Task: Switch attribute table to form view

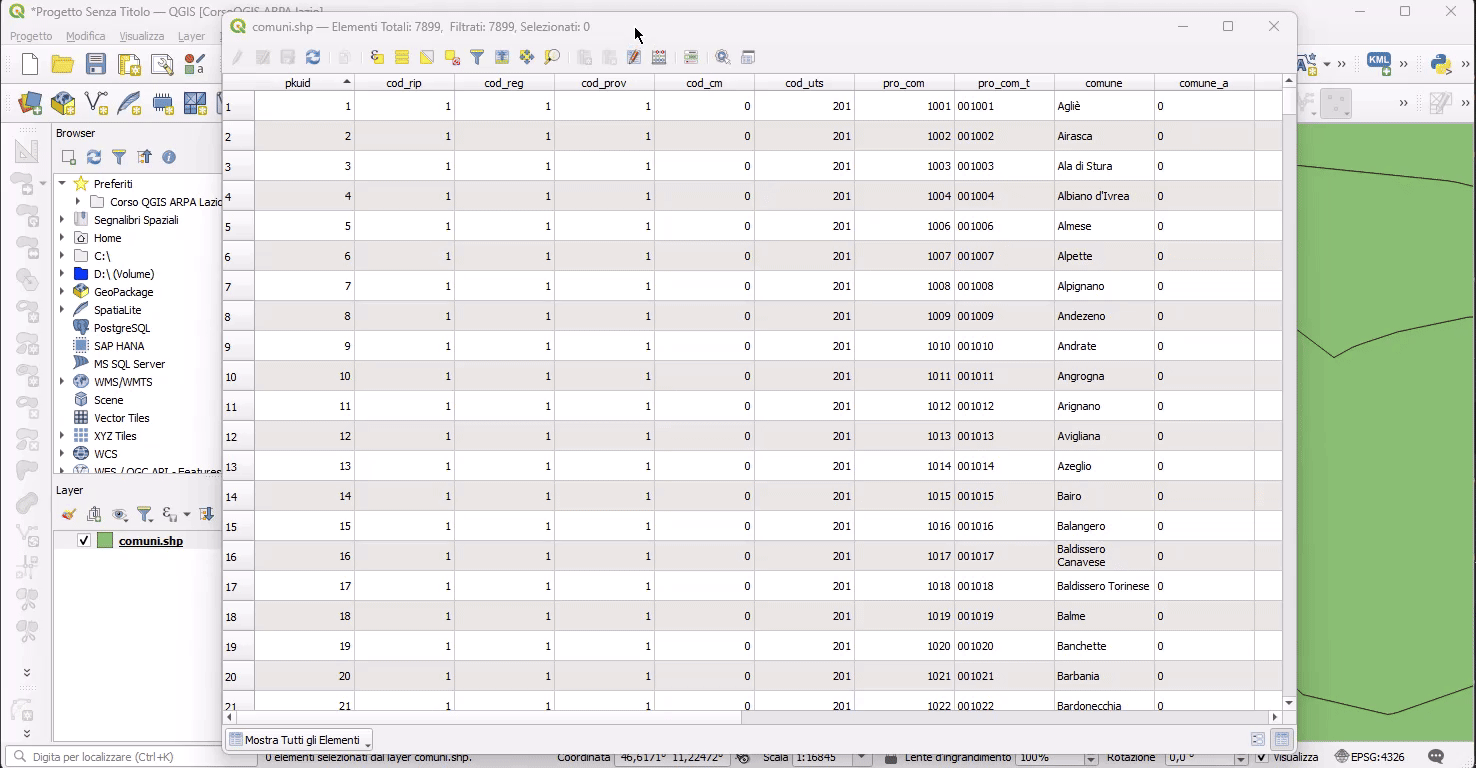Action: coord(1258,740)
